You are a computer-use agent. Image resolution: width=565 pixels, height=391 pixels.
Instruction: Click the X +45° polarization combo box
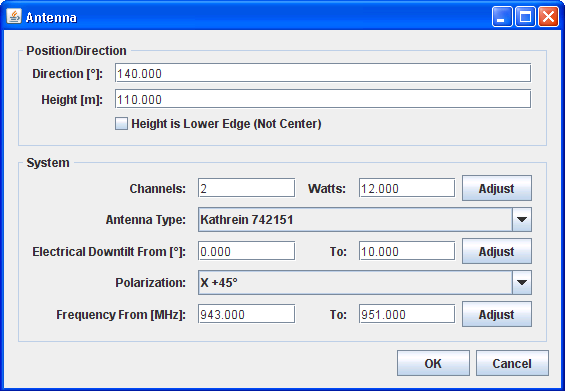[365, 283]
